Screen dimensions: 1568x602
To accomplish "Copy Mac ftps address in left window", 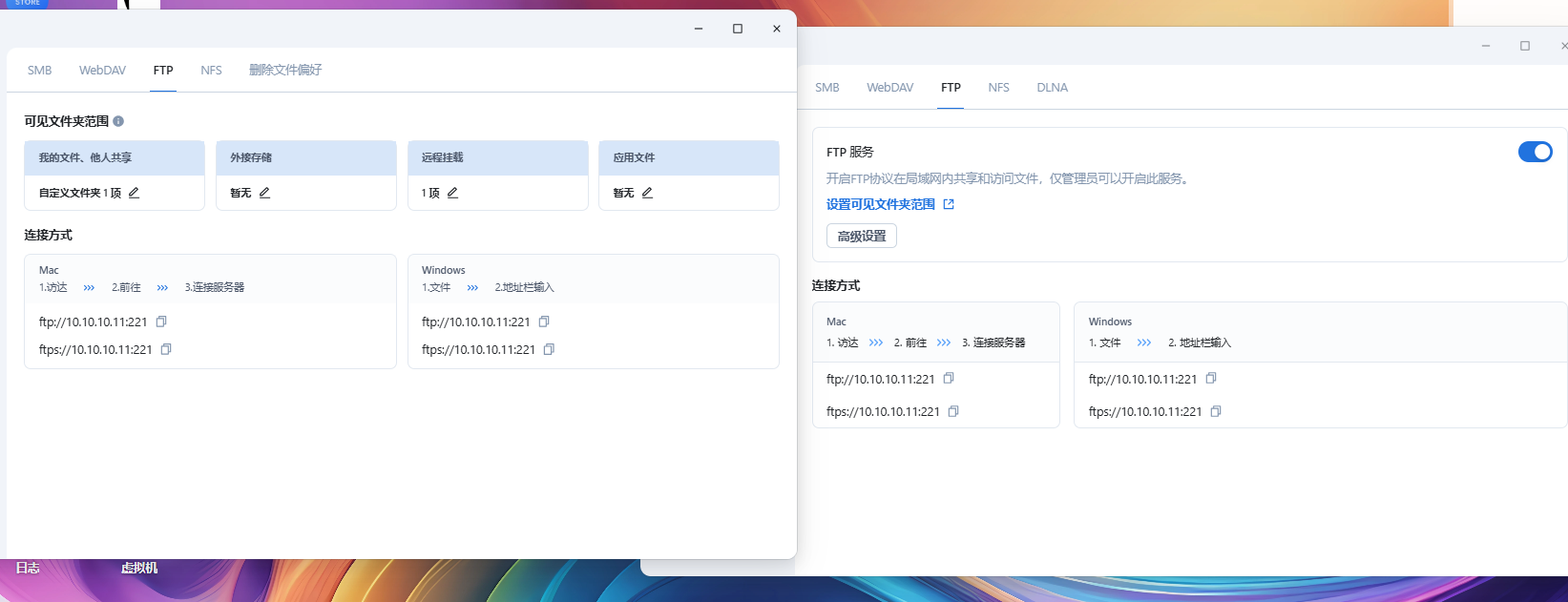I will click(x=166, y=349).
